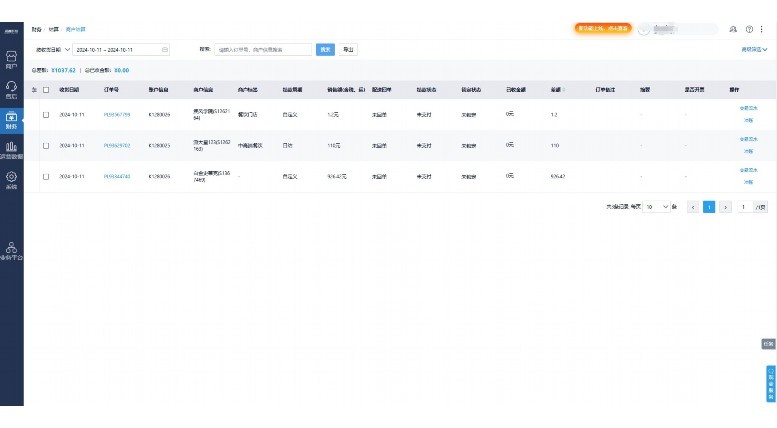The height and width of the screenshot is (428, 777).
Task: Click the first breadcrumb item at top
Action: pos(36,29)
